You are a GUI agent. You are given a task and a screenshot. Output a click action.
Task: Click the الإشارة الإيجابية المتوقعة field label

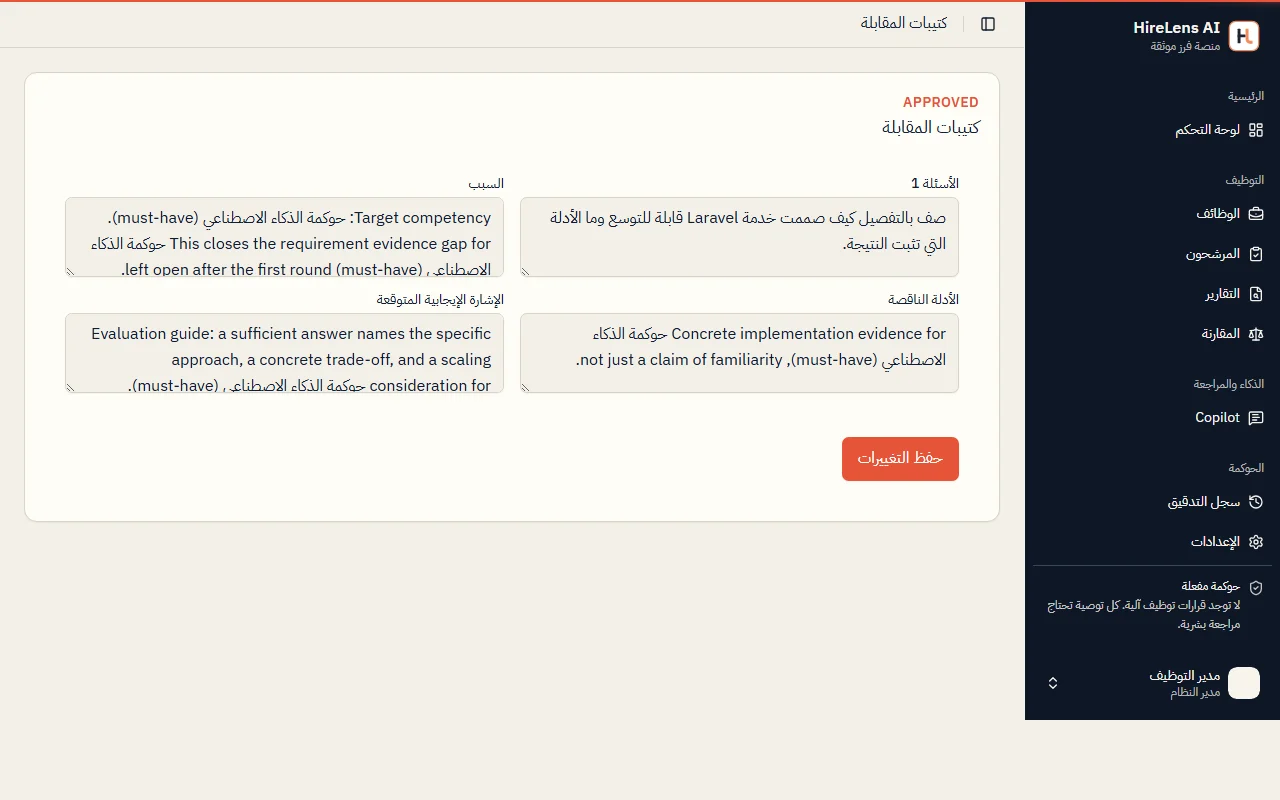click(440, 299)
